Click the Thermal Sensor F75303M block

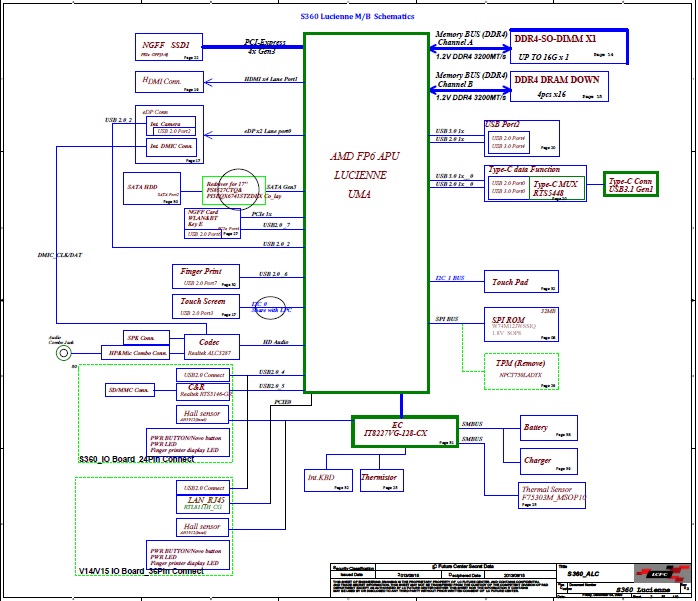pyautogui.click(x=552, y=495)
